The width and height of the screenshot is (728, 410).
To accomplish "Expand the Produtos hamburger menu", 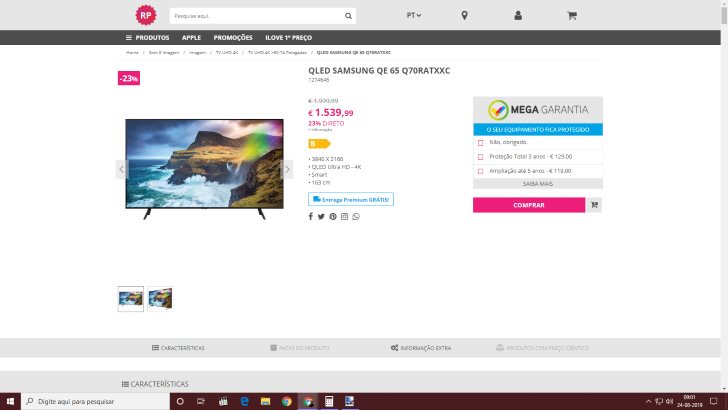I will [x=147, y=38].
